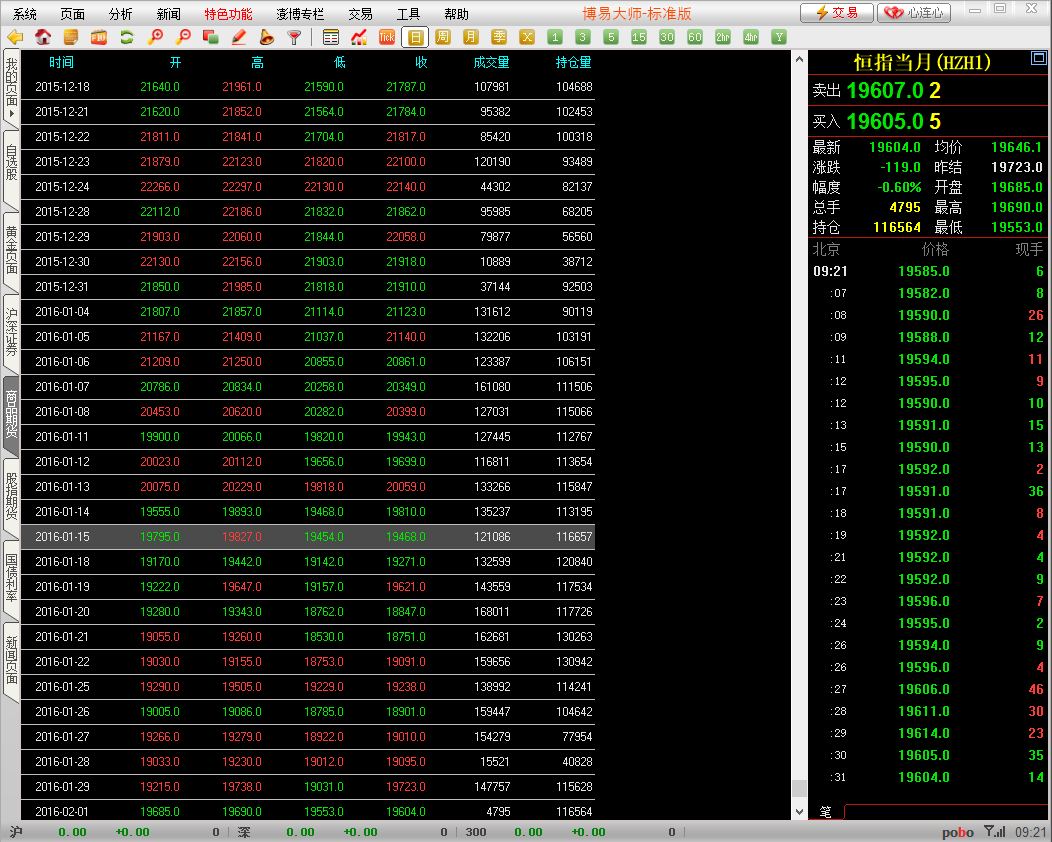
Task: Open the 分析 menu
Action: click(x=120, y=14)
